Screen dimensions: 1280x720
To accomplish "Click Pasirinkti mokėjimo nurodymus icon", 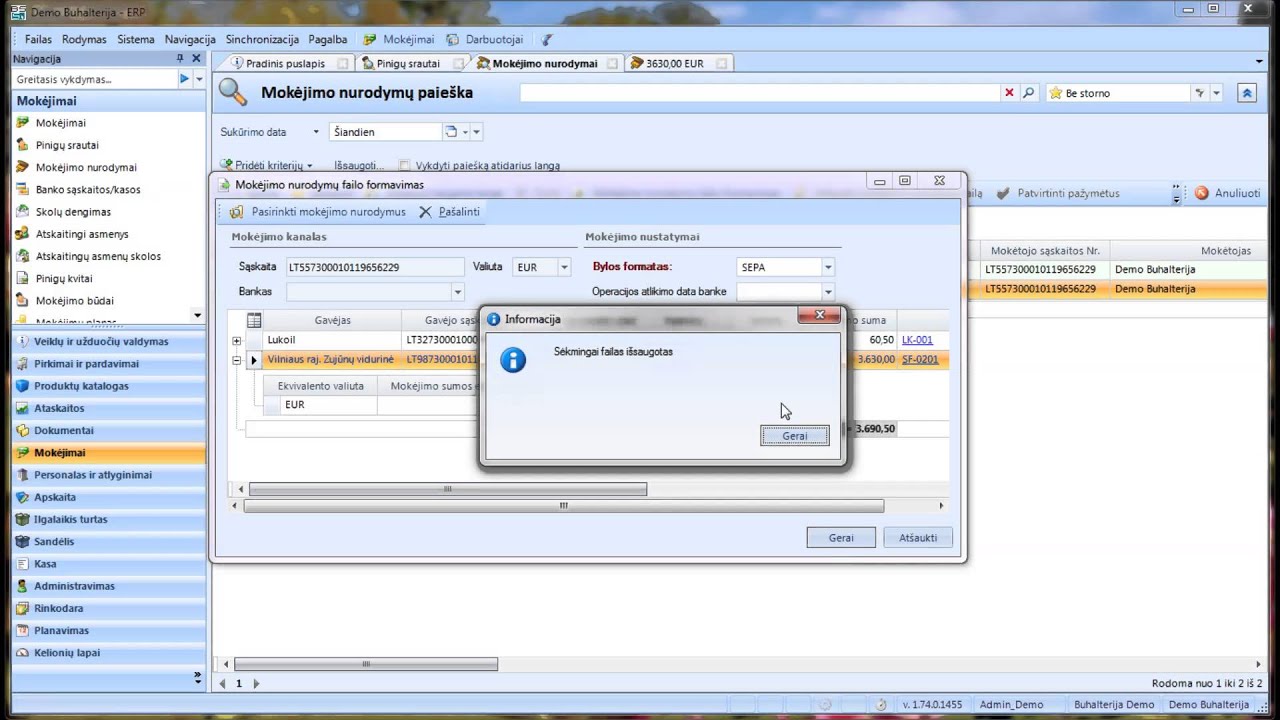I will [236, 212].
